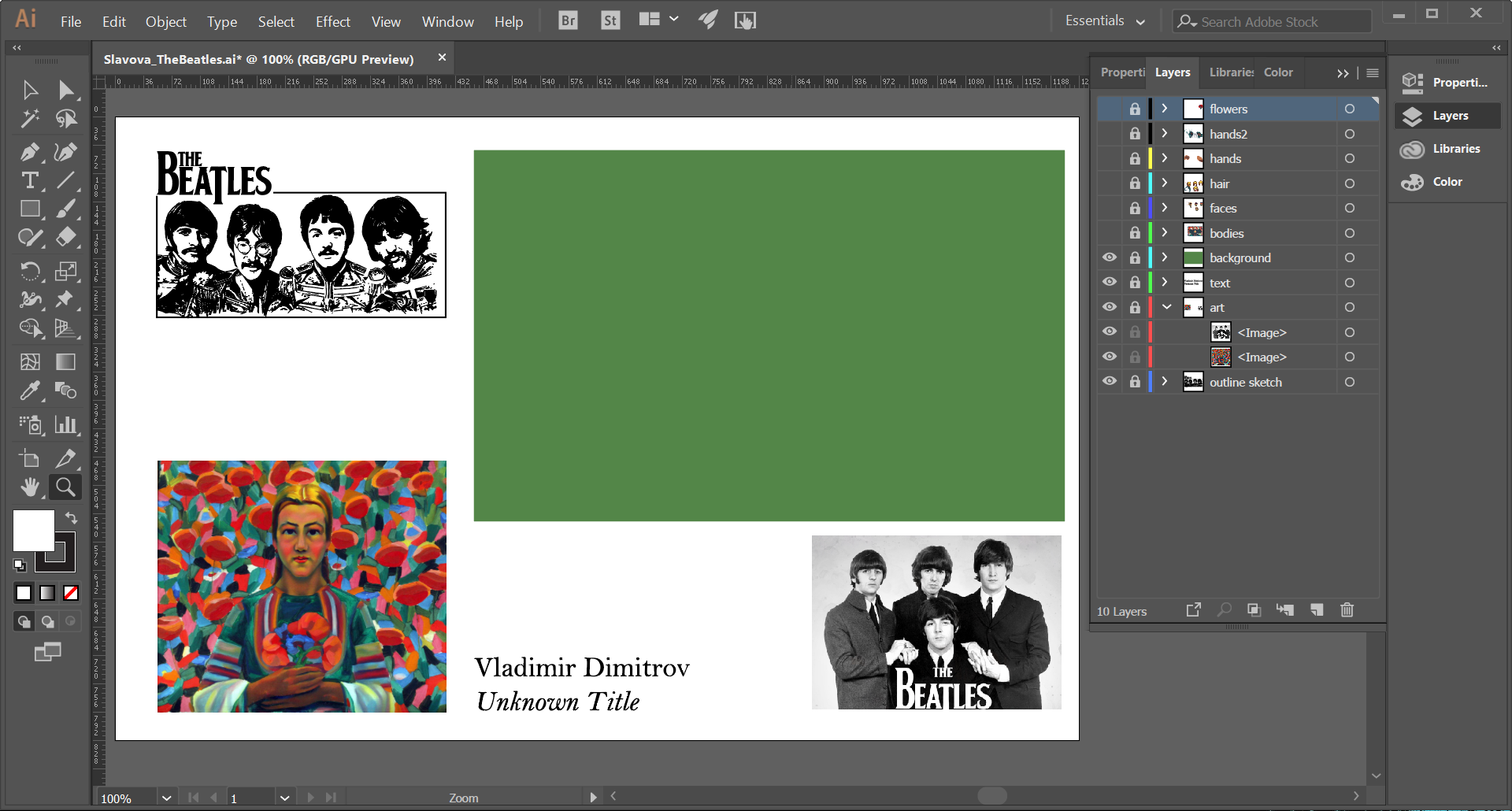Open Properties from right dock
Viewport: 1512px width, 811px height.
1447,83
